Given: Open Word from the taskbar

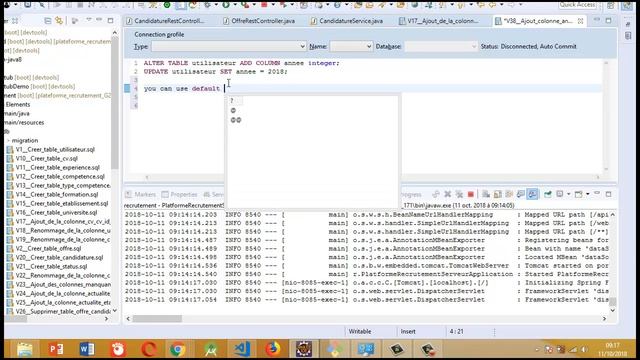Looking at the screenshot, I should coord(87,349).
